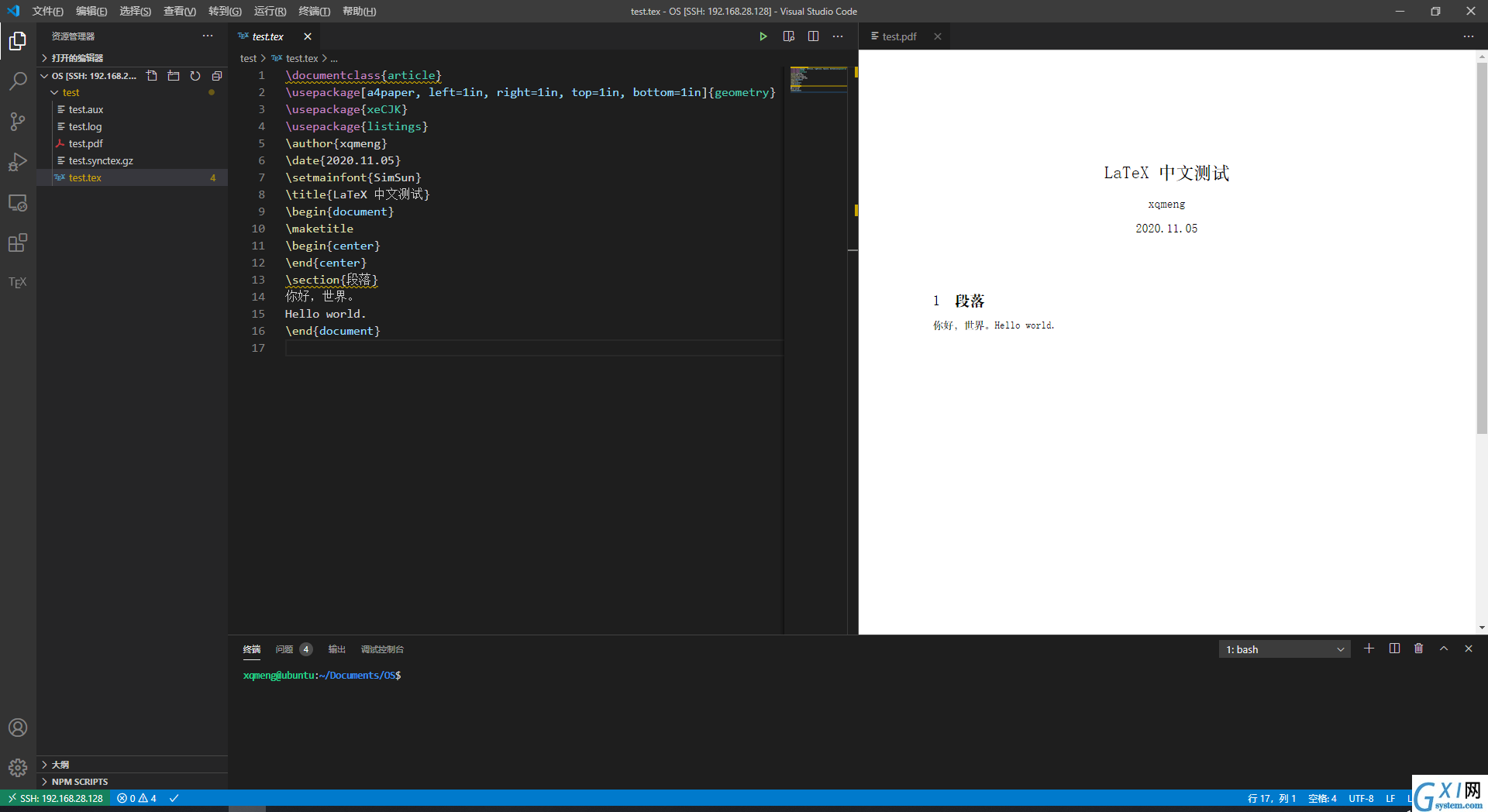The width and height of the screenshot is (1488, 812).
Task: Click the New Folder icon in explorer header
Action: click(174, 76)
